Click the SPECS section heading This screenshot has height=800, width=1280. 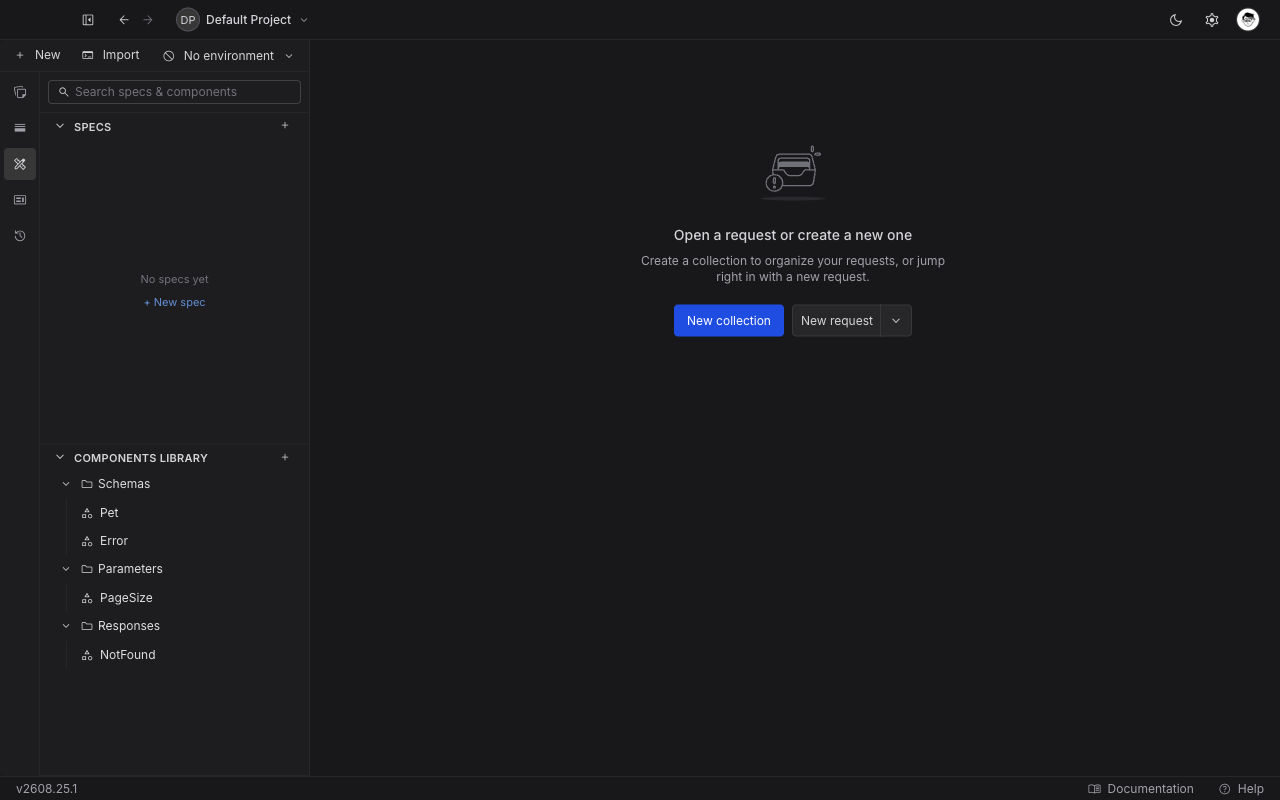point(92,127)
